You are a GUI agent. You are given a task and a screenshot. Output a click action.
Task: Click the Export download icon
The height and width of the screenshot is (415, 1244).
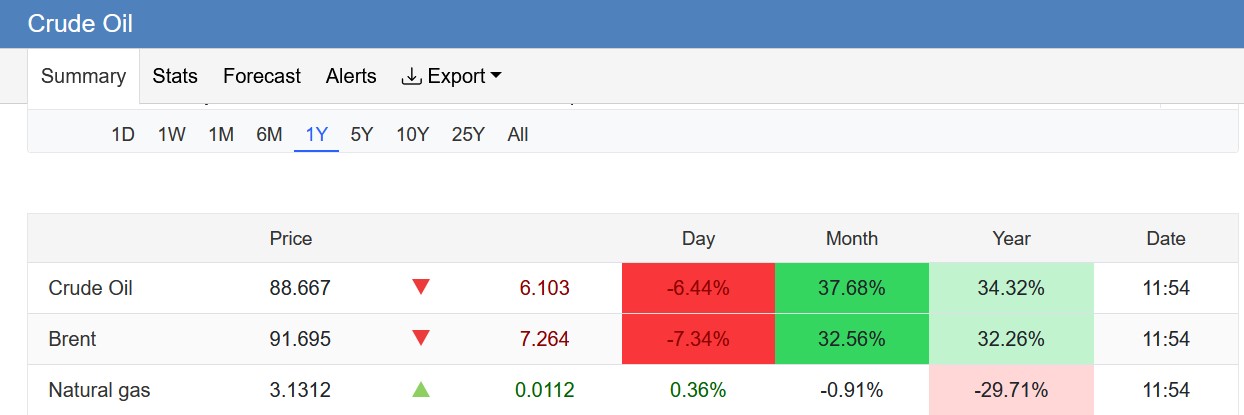point(411,77)
